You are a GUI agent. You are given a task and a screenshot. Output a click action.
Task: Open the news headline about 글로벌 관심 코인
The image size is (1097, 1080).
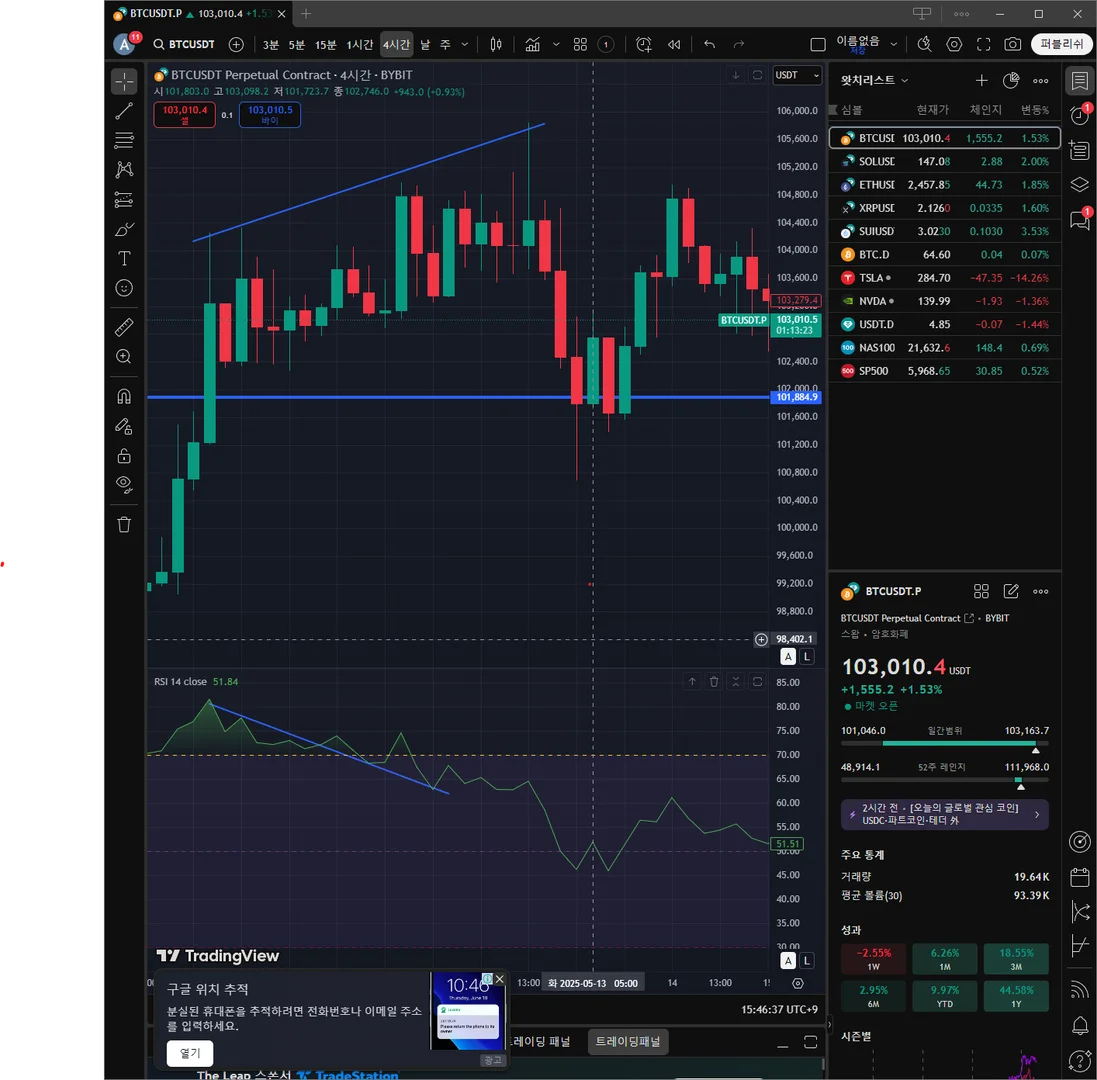pos(944,814)
